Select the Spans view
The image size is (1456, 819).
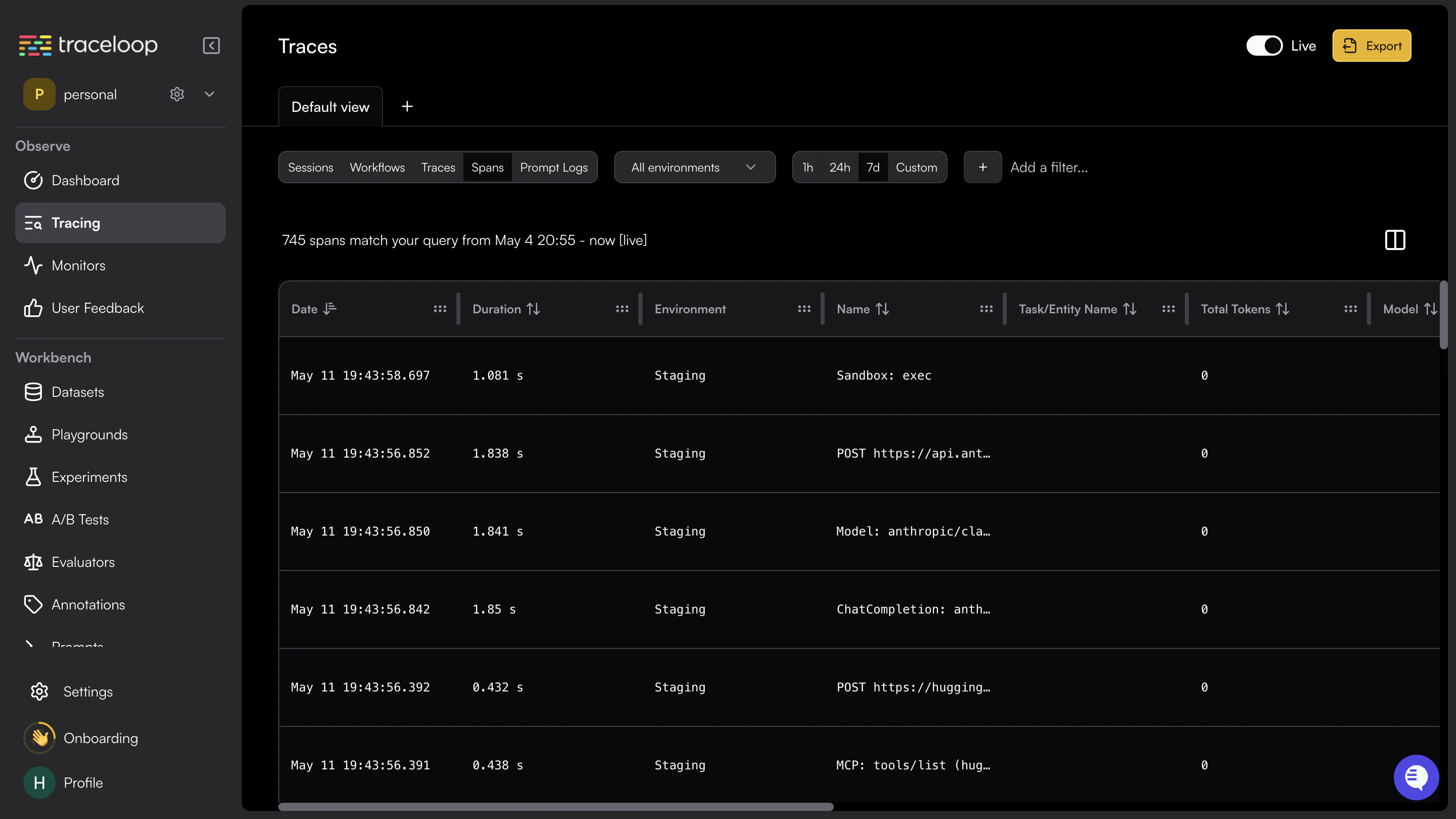pyautogui.click(x=487, y=168)
